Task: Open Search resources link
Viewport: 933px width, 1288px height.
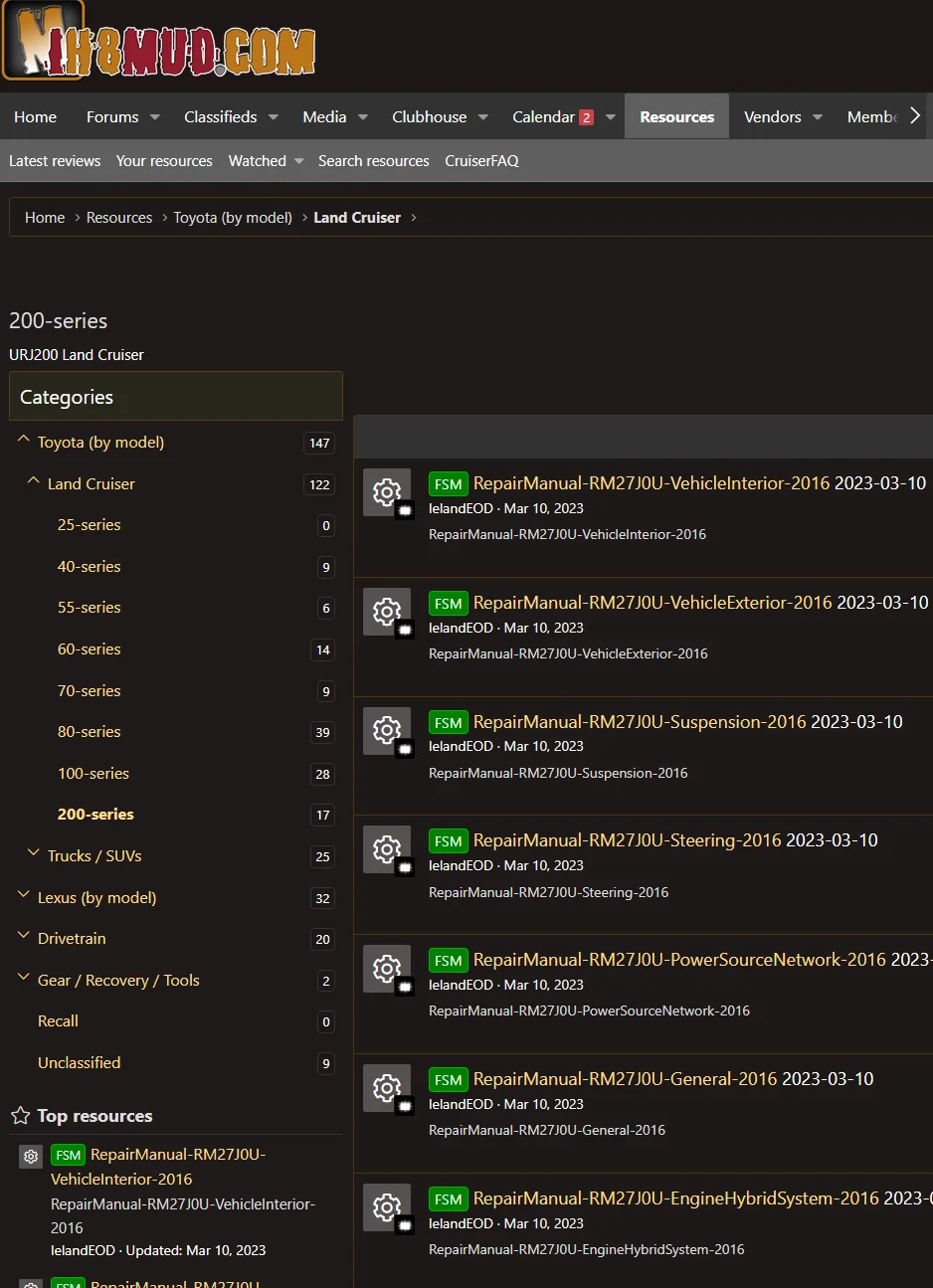Action: 374,161
